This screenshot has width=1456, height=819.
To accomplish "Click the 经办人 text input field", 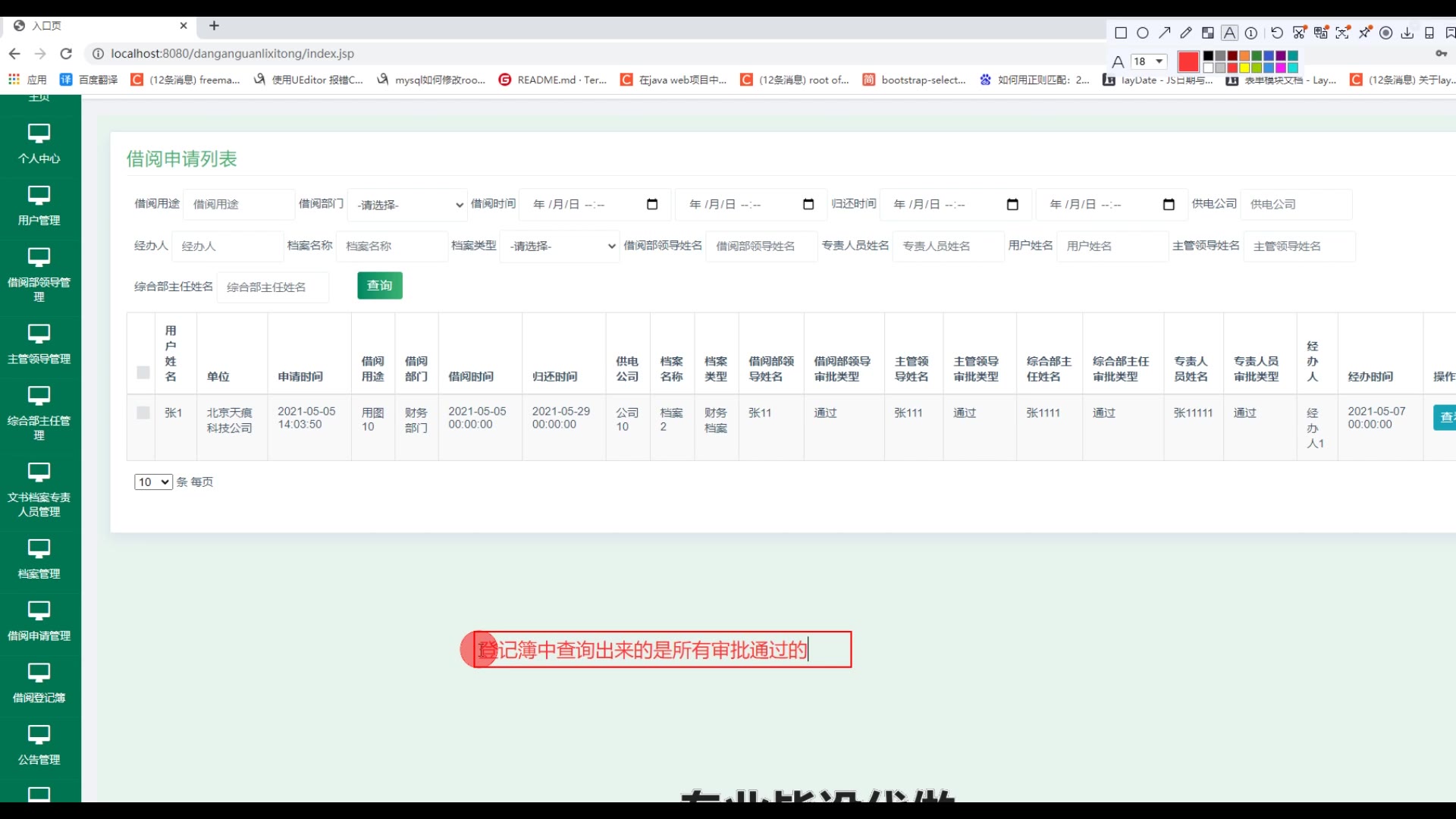I will click(227, 246).
